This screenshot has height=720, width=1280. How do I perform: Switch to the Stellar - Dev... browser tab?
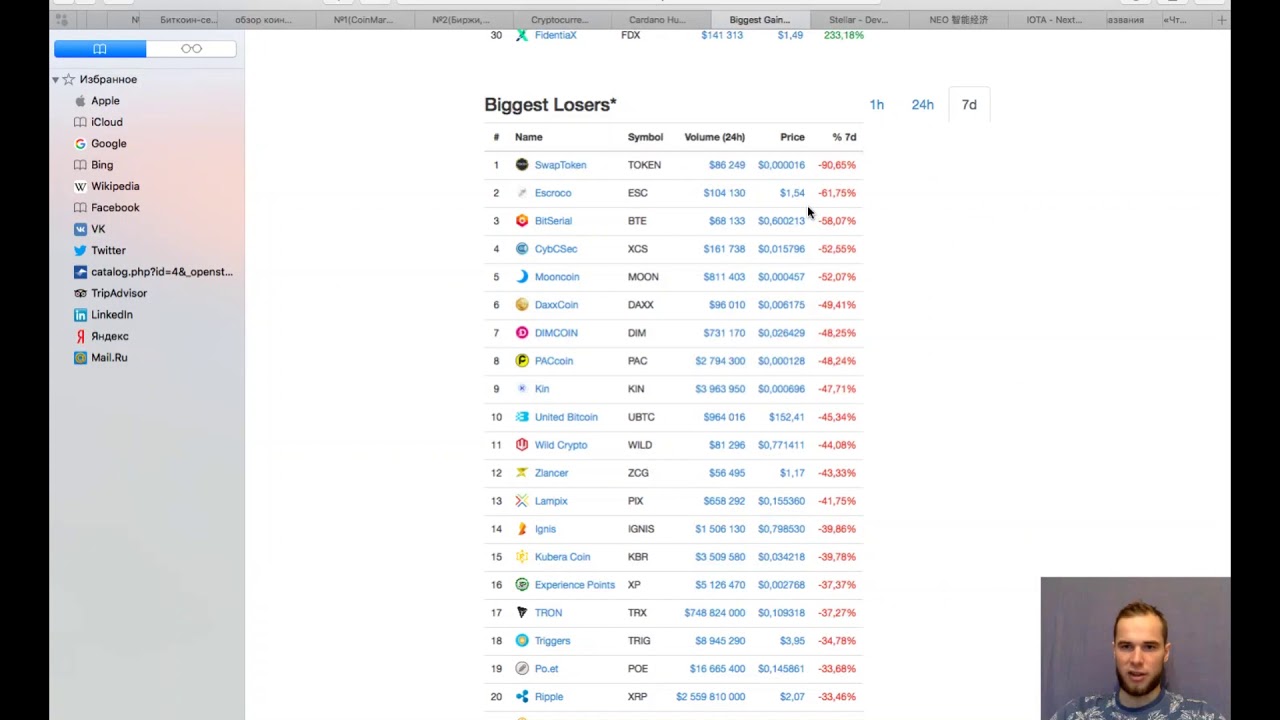tap(858, 20)
